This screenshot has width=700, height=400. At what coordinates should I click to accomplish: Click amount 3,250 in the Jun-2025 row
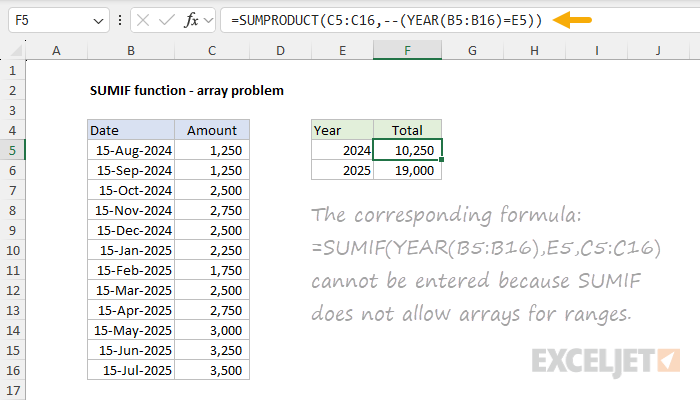tap(212, 350)
